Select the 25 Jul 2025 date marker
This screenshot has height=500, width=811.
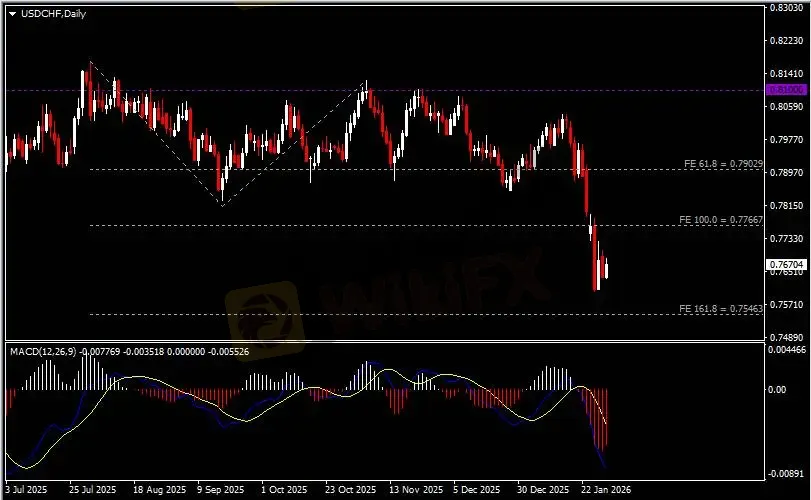point(92,490)
